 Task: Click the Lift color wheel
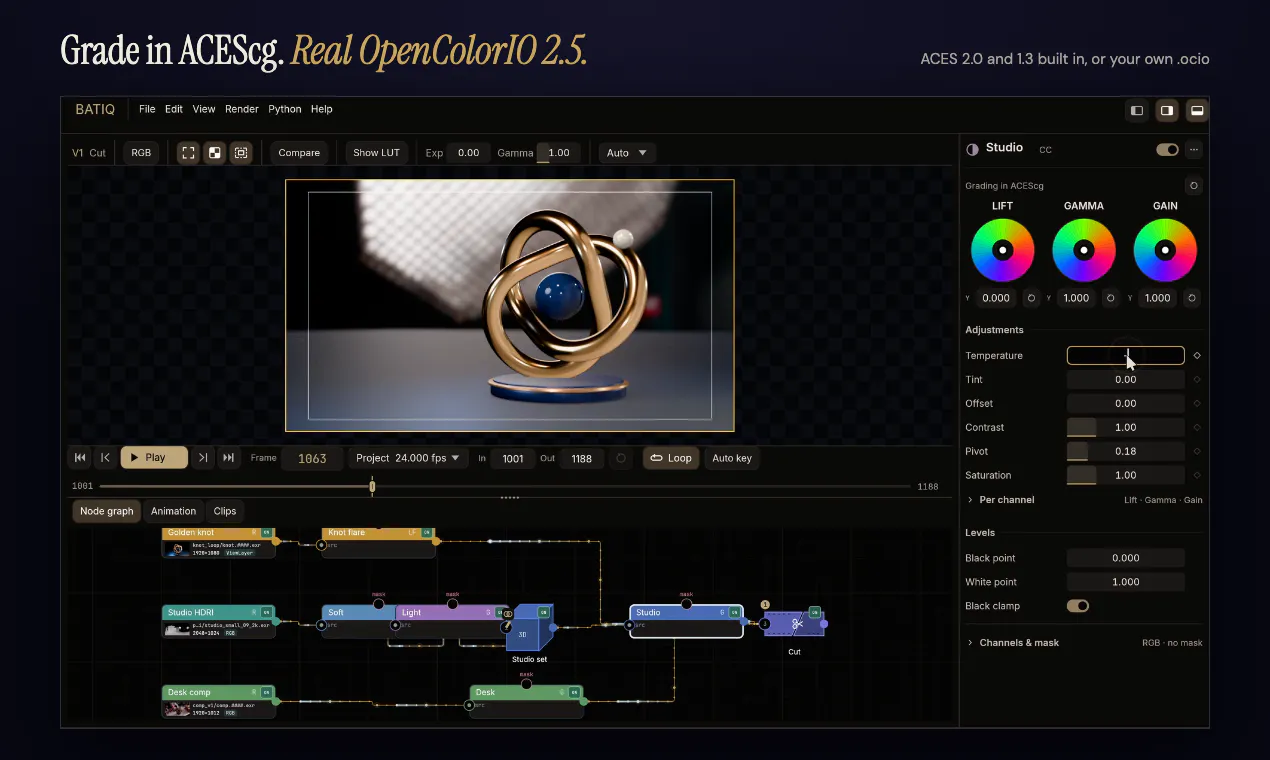click(x=1002, y=250)
